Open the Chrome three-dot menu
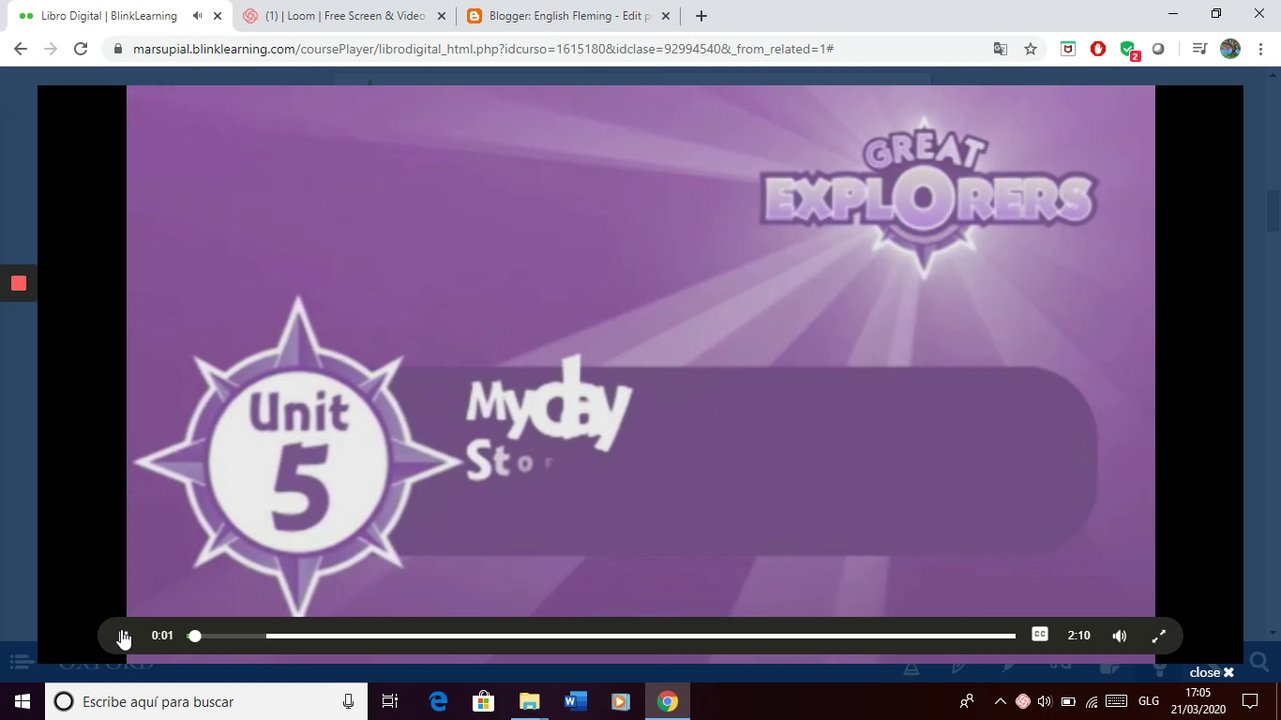The image size is (1281, 720). pyautogui.click(x=1260, y=48)
